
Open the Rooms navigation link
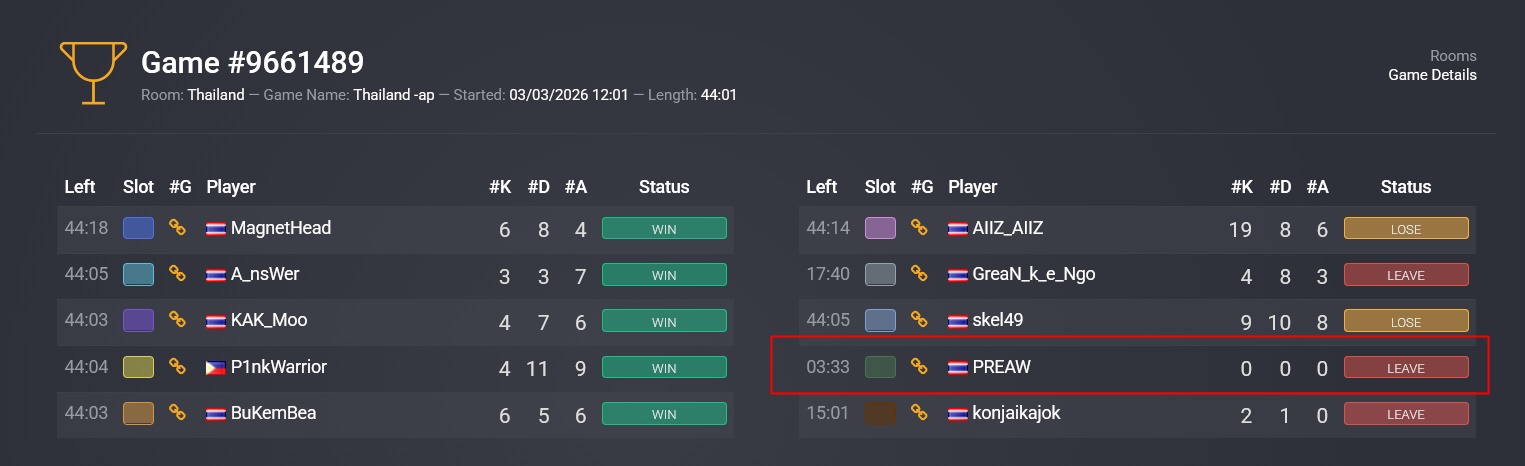pyautogui.click(x=1453, y=56)
